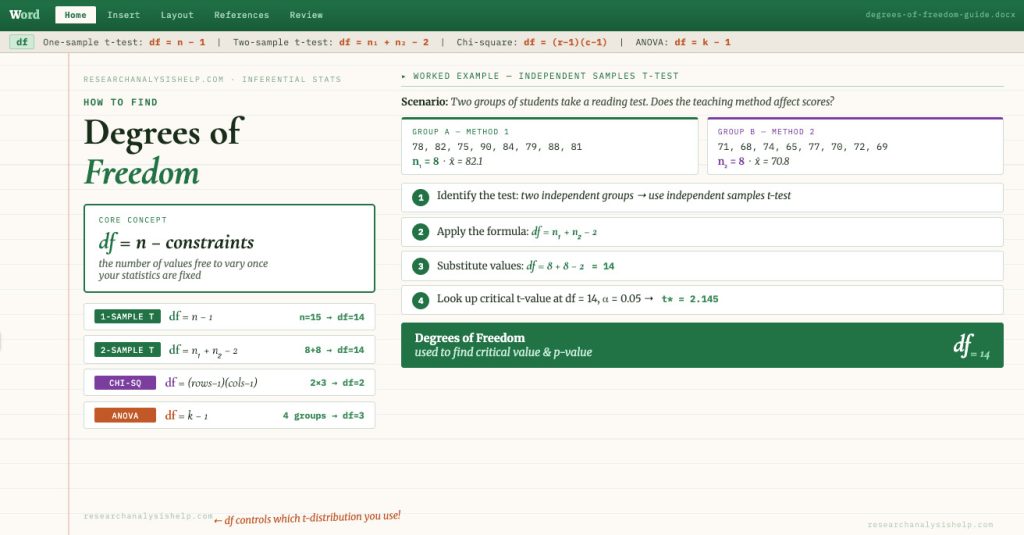Screen dimensions: 1024x535
Task: Click the 1-SAMPLE T badge
Action: tap(127, 317)
